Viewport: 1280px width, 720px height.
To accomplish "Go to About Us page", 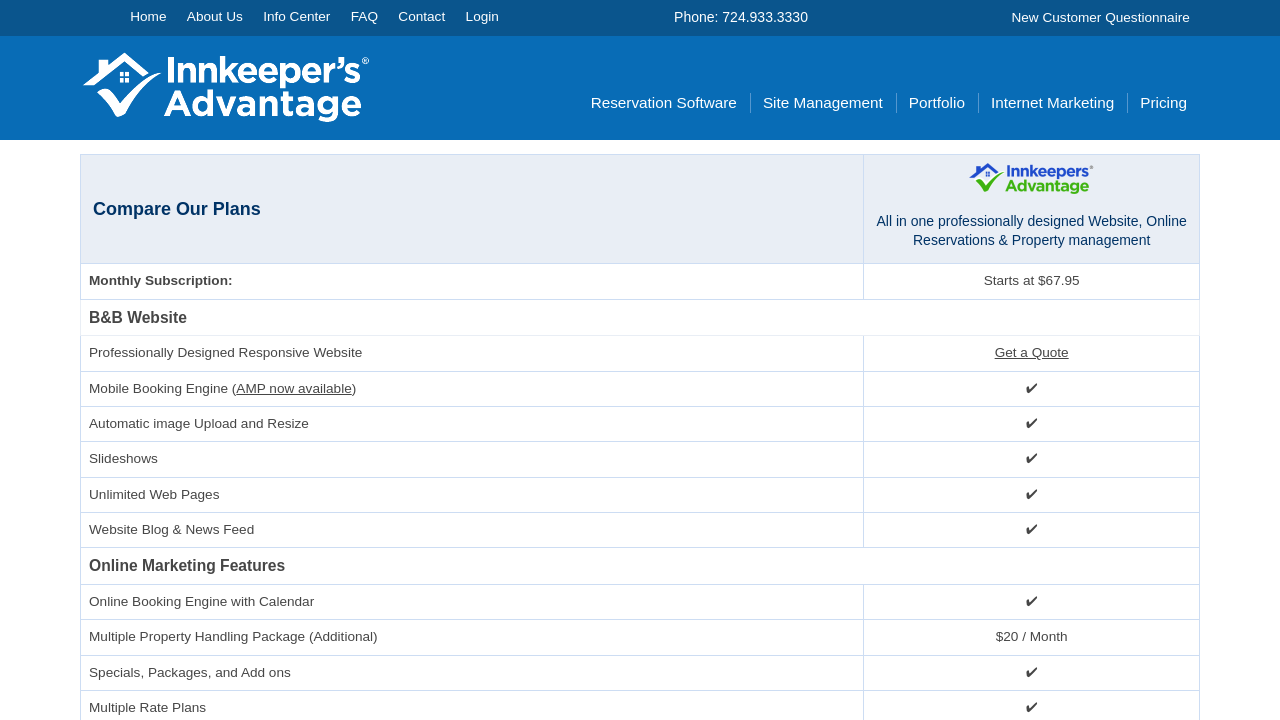I will pyautogui.click(x=214, y=17).
